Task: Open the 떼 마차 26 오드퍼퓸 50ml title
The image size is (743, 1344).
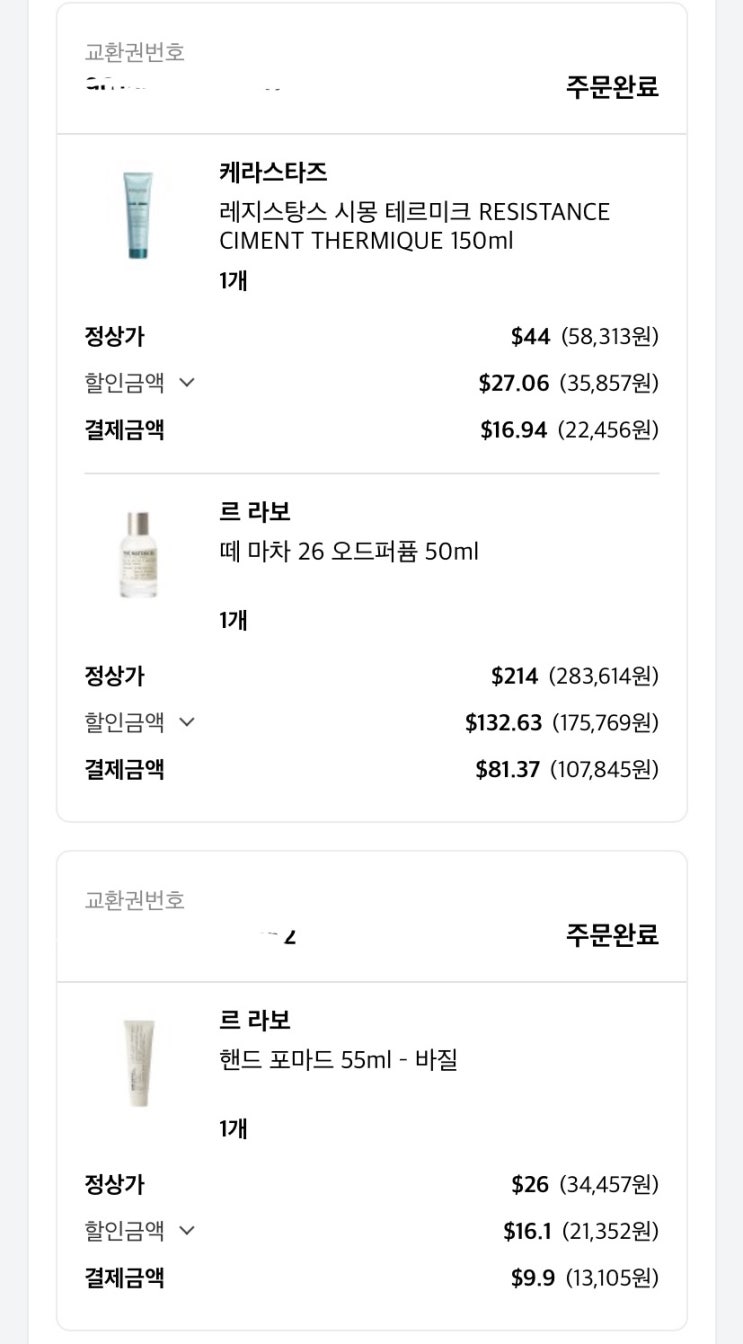Action: click(348, 551)
